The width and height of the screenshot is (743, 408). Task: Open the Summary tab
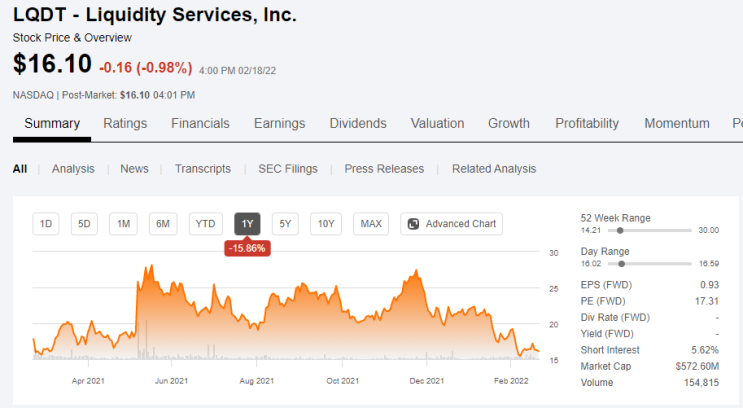pyautogui.click(x=52, y=124)
